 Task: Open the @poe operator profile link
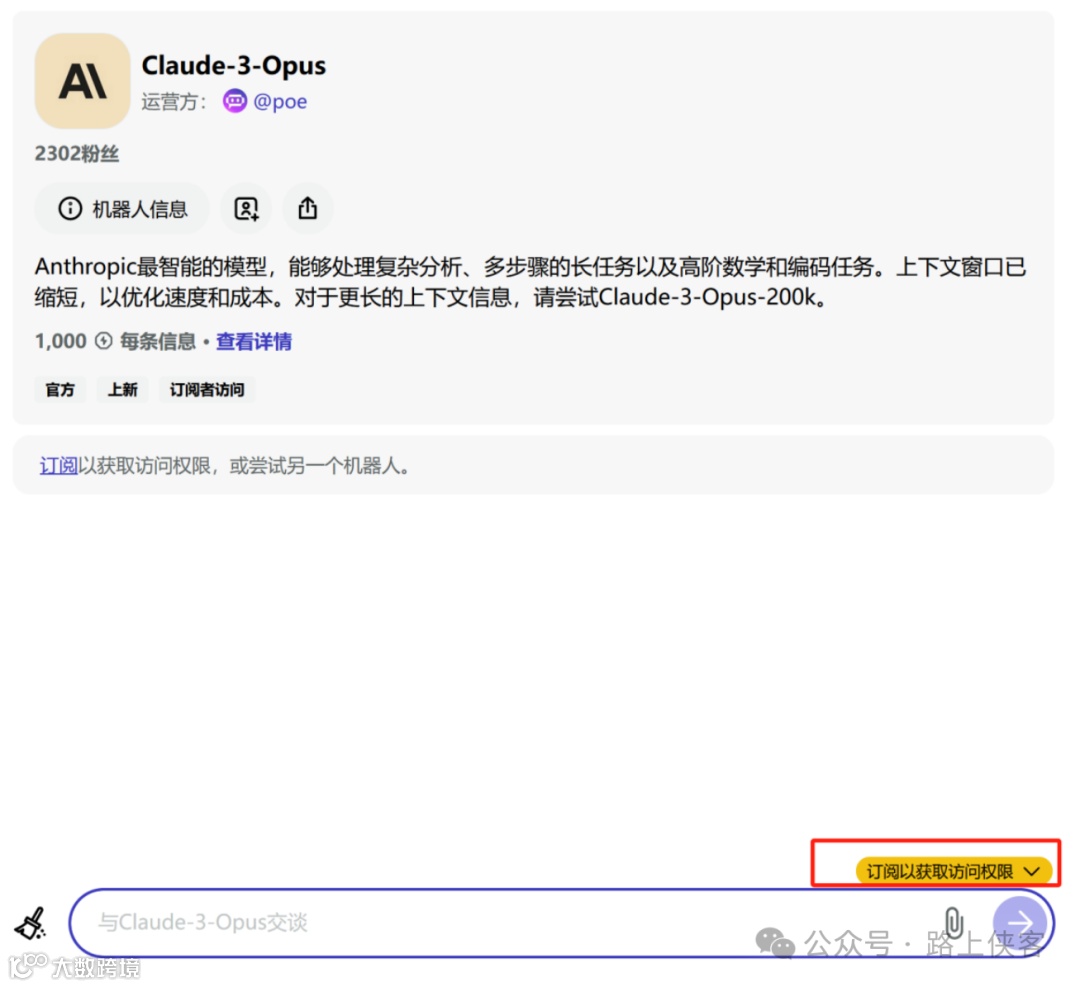point(280,101)
